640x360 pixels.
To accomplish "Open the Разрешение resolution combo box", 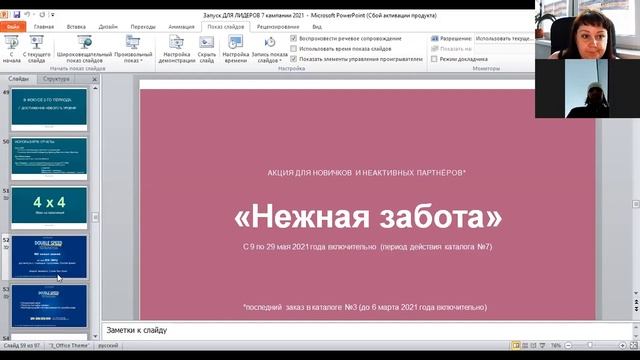I will (x=504, y=38).
